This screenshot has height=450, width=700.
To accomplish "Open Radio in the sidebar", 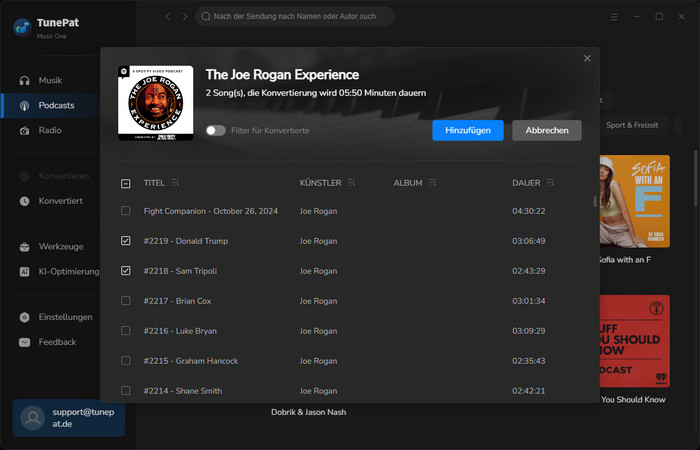I will (x=50, y=131).
